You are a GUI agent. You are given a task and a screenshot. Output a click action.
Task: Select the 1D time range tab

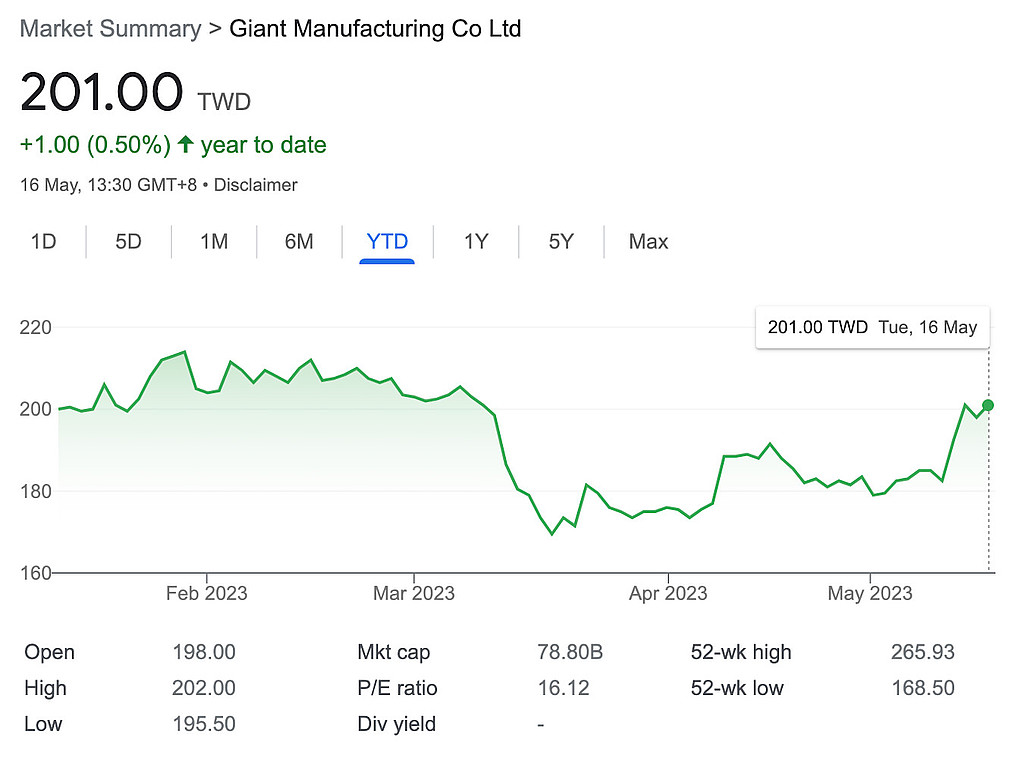click(43, 242)
